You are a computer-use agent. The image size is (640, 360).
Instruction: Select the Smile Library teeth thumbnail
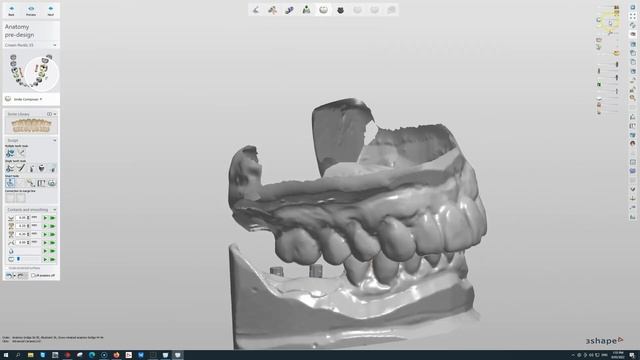(31, 126)
